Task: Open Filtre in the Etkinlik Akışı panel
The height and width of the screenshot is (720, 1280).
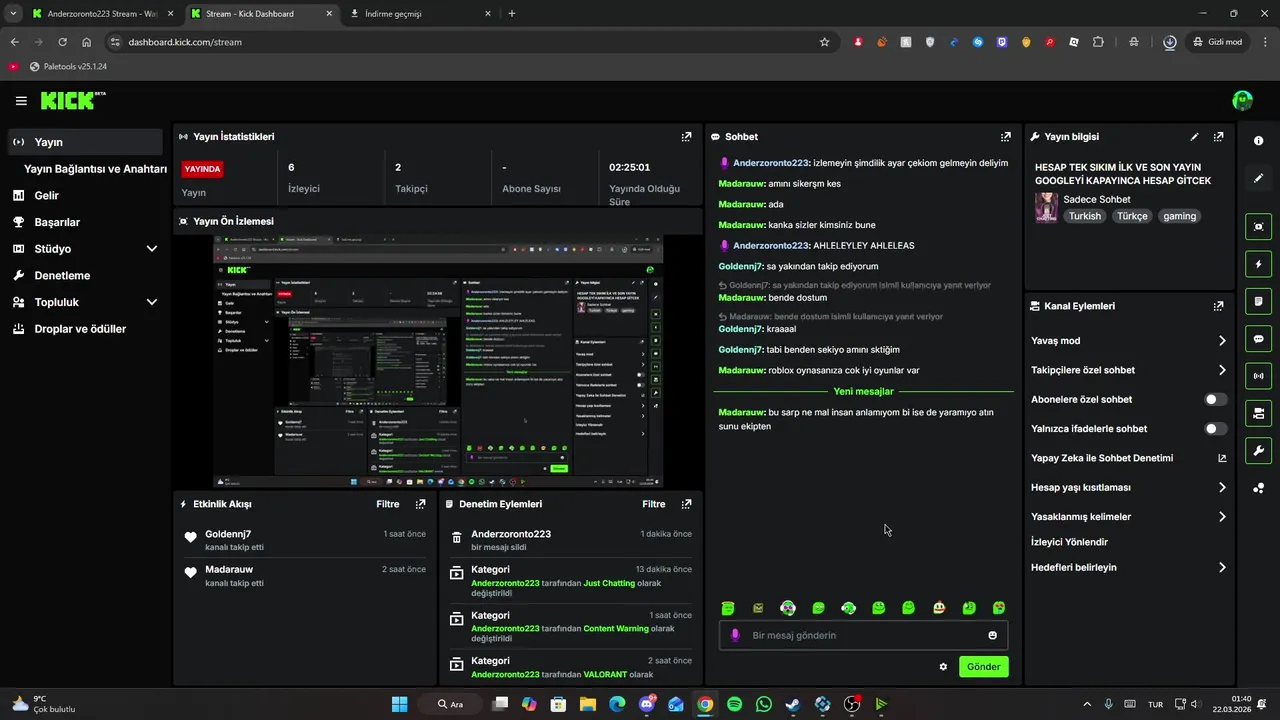Action: (388, 504)
